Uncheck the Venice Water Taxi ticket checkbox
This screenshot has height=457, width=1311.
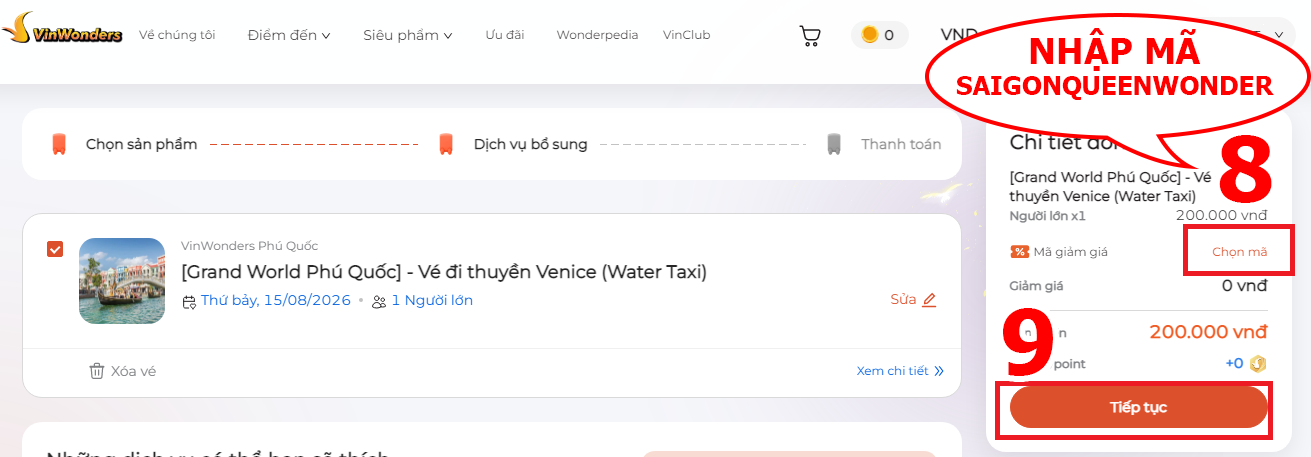[x=55, y=249]
